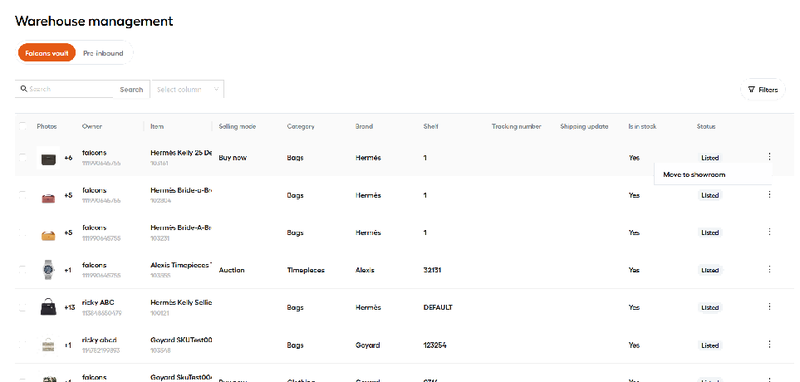Image resolution: width=800 pixels, height=382 pixels.
Task: Open the Hermès Kelly 25 item name
Action: click(x=181, y=152)
